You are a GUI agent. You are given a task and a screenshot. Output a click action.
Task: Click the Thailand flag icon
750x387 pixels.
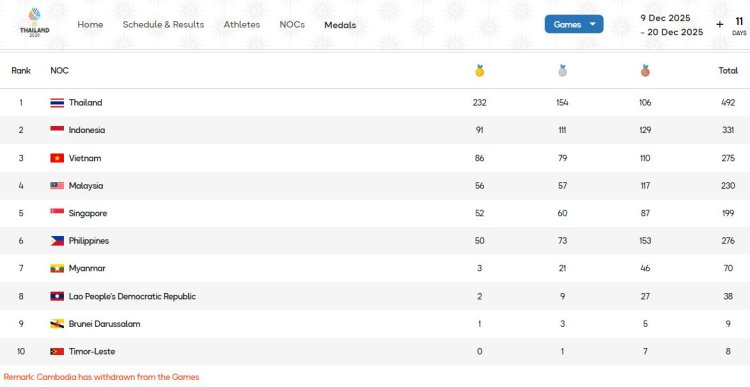57,103
